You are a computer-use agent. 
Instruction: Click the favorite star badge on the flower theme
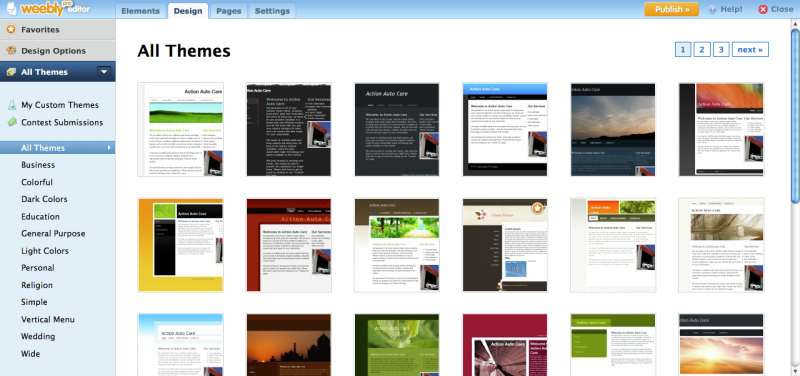(537, 208)
